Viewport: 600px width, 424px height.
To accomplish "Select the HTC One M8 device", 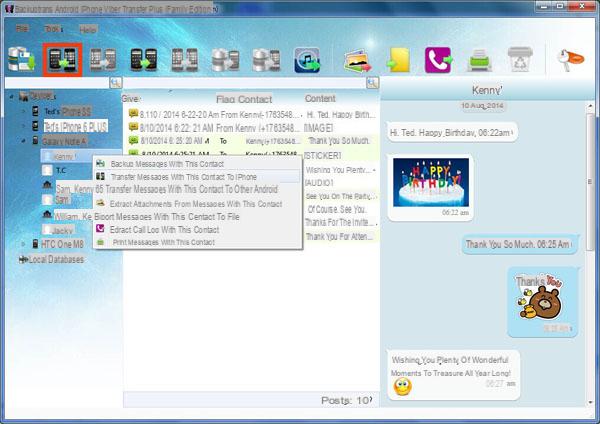I will click(62, 244).
